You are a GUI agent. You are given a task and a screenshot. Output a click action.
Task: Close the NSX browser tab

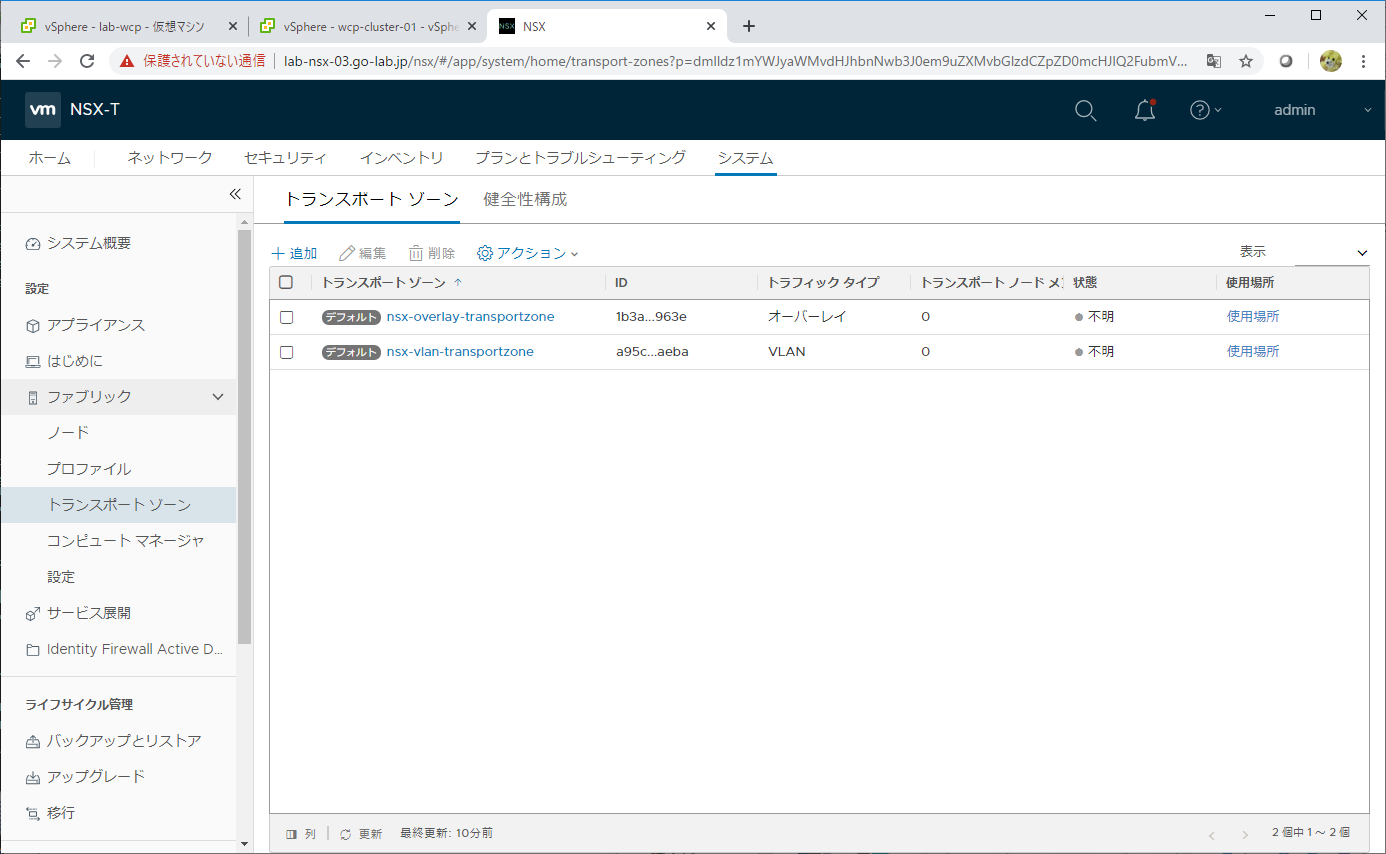(711, 26)
